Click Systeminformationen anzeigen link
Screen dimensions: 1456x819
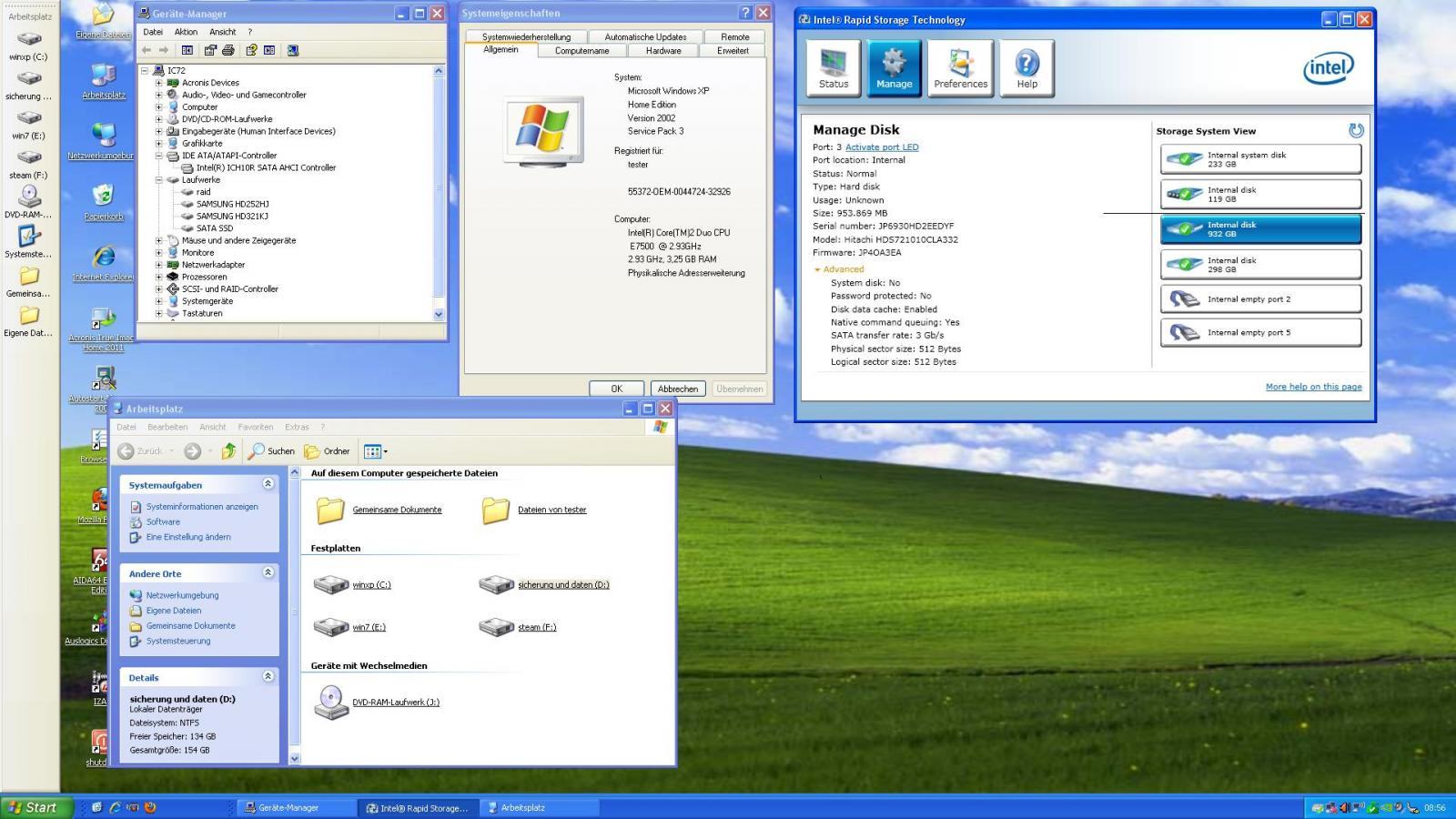(x=202, y=507)
